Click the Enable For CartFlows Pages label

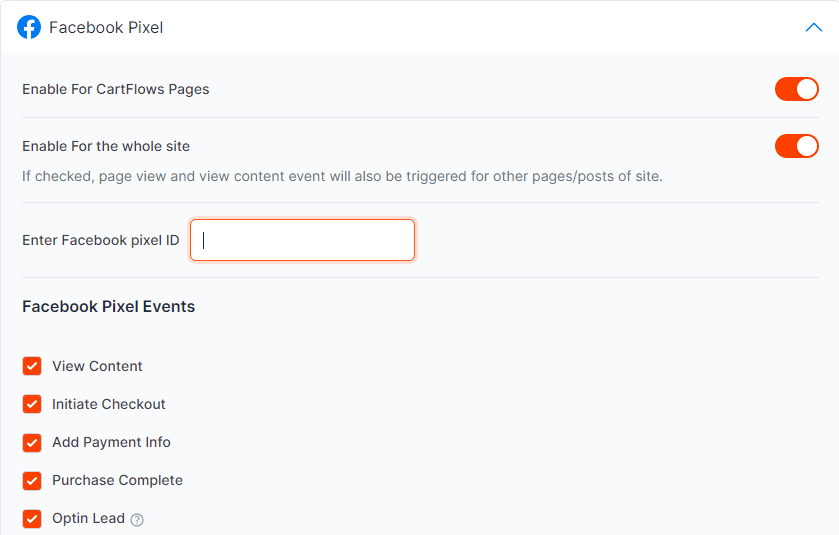116,89
